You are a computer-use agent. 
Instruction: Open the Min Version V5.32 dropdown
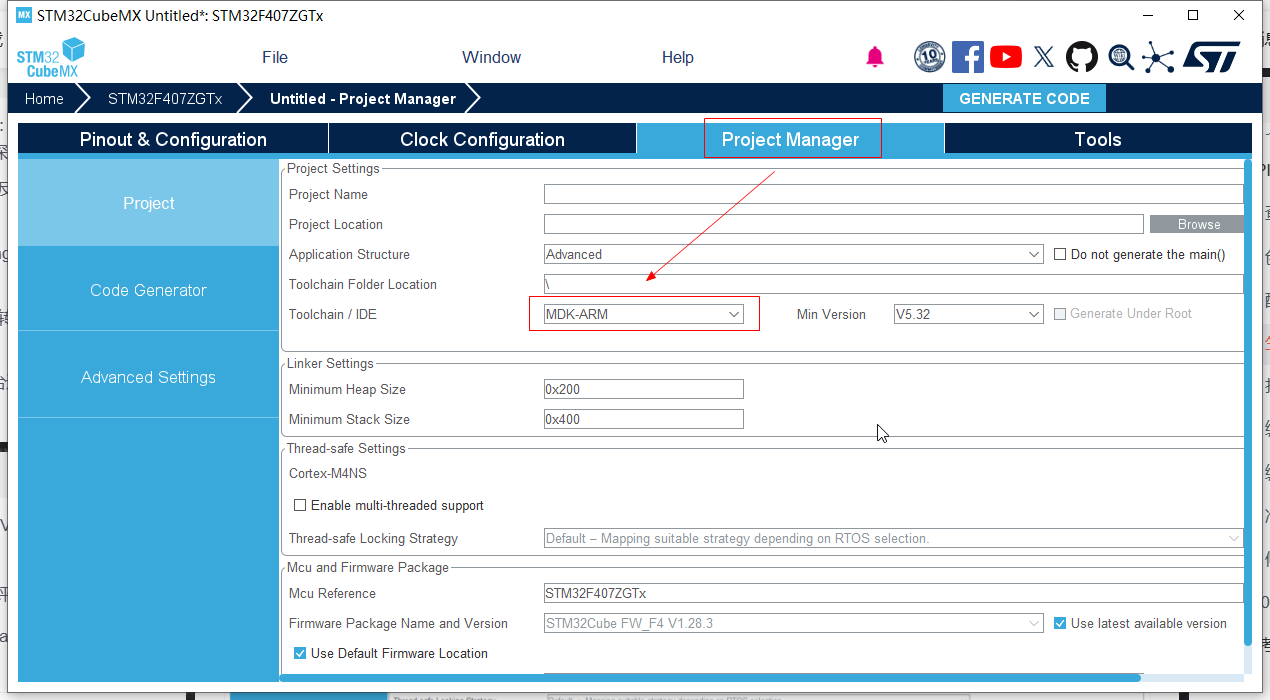coord(969,314)
